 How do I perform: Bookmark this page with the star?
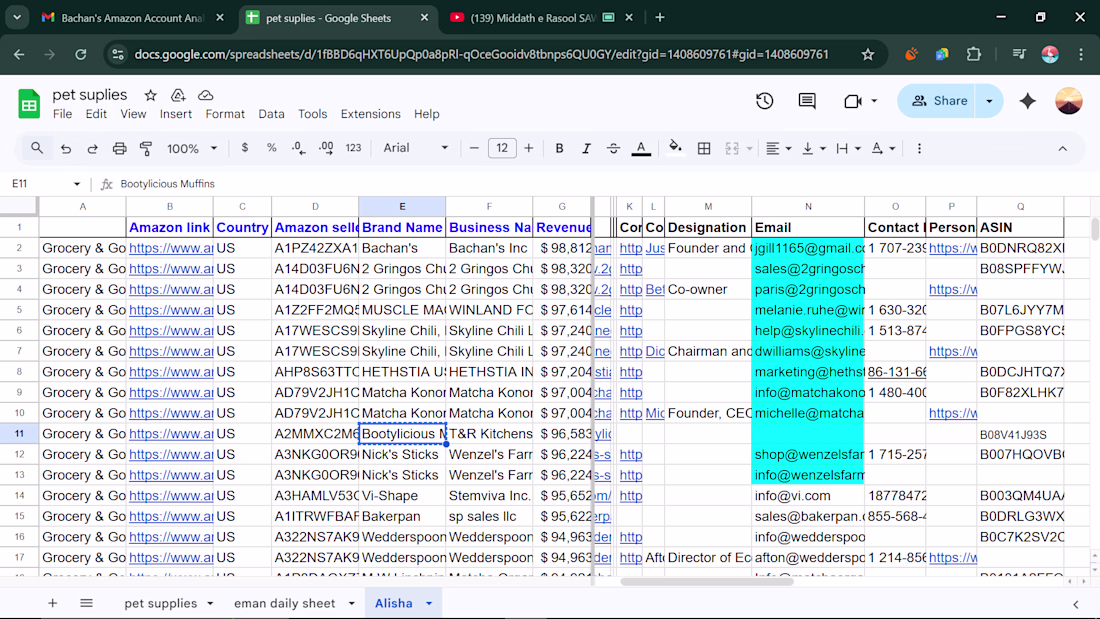click(x=868, y=55)
